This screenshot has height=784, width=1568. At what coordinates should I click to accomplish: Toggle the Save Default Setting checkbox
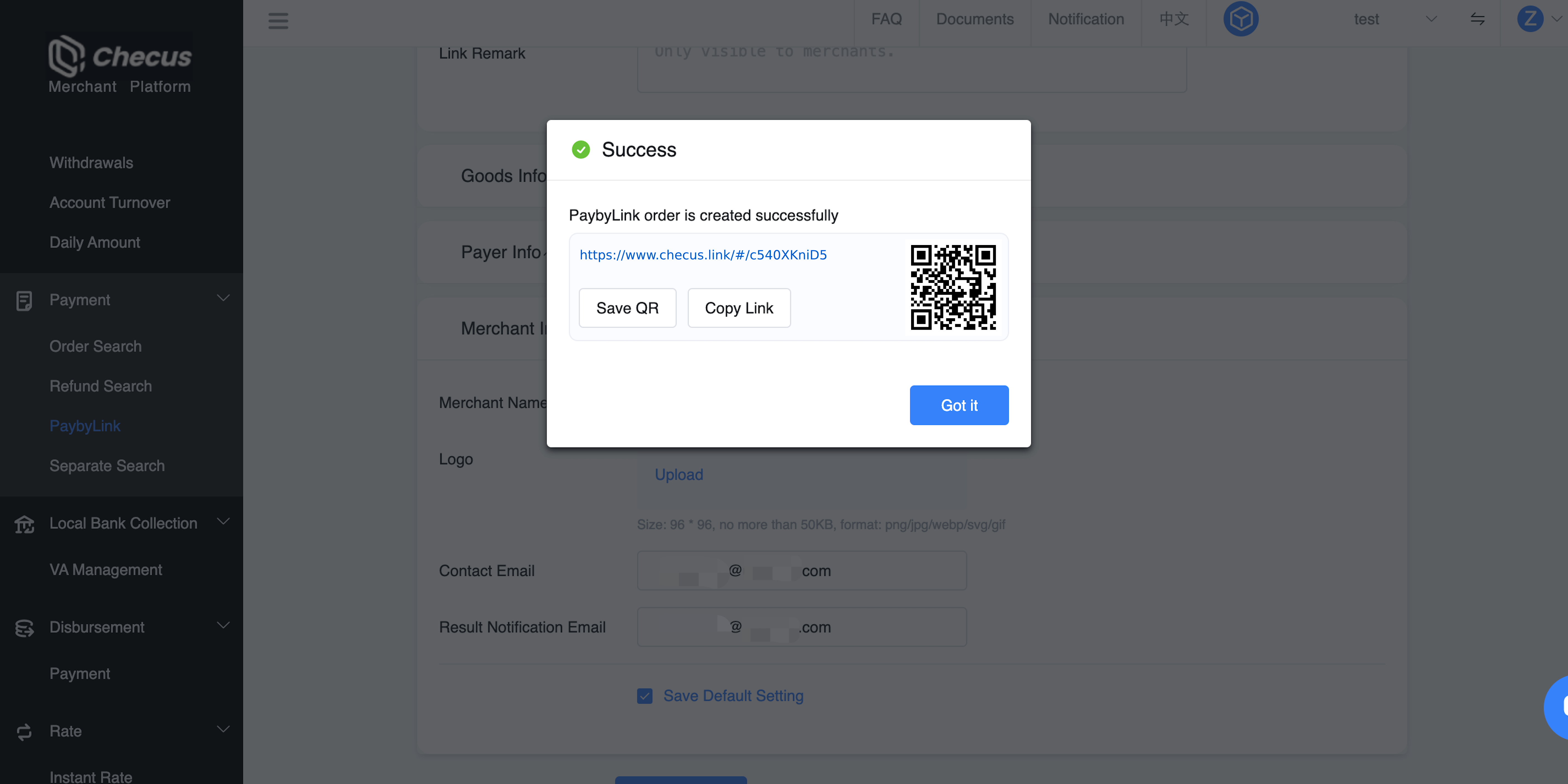click(645, 696)
